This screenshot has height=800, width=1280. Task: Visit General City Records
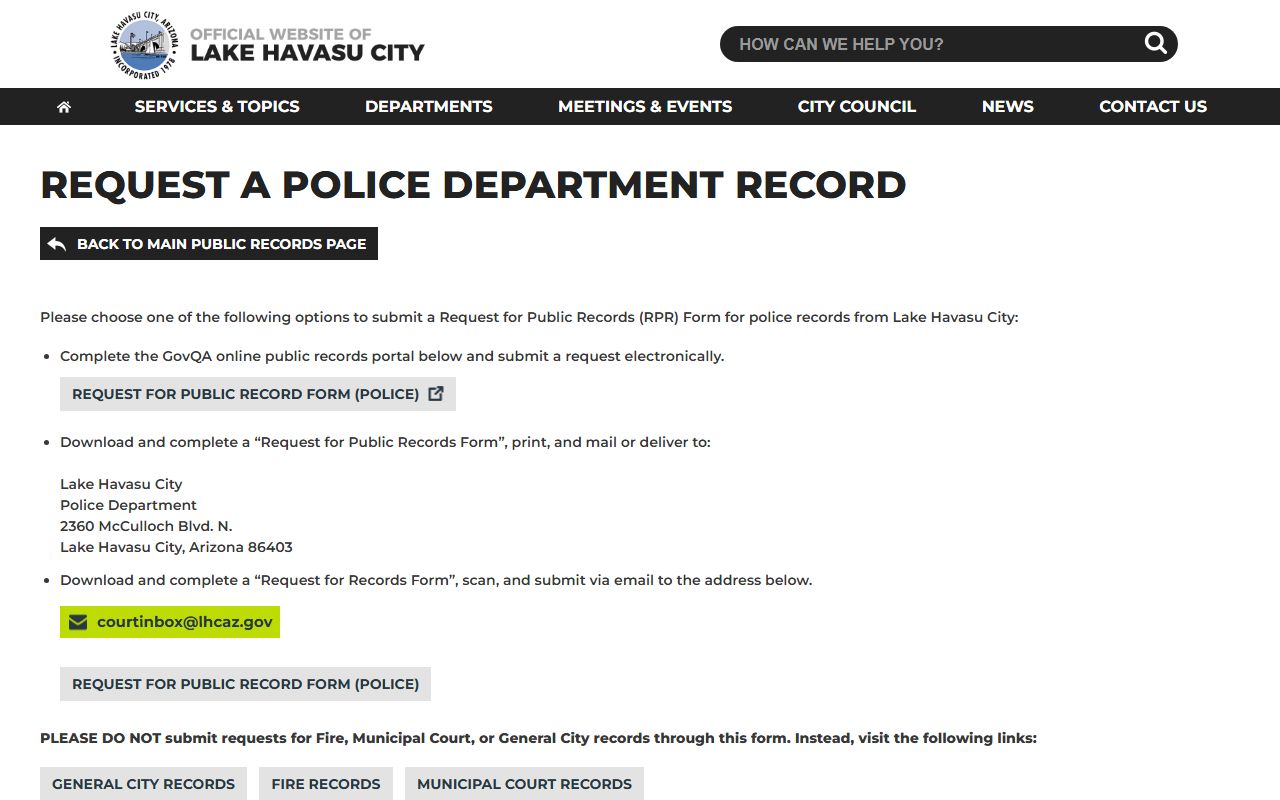click(143, 784)
